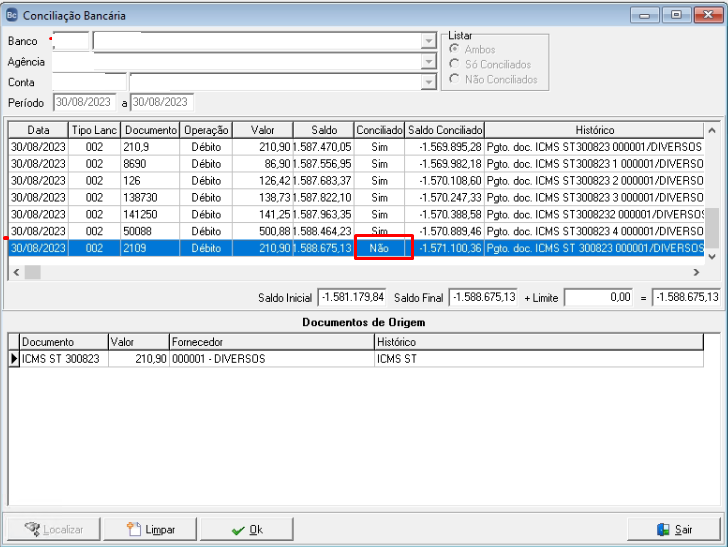This screenshot has width=728, height=547.
Task: Confirm with the Ok button
Action: point(247,529)
